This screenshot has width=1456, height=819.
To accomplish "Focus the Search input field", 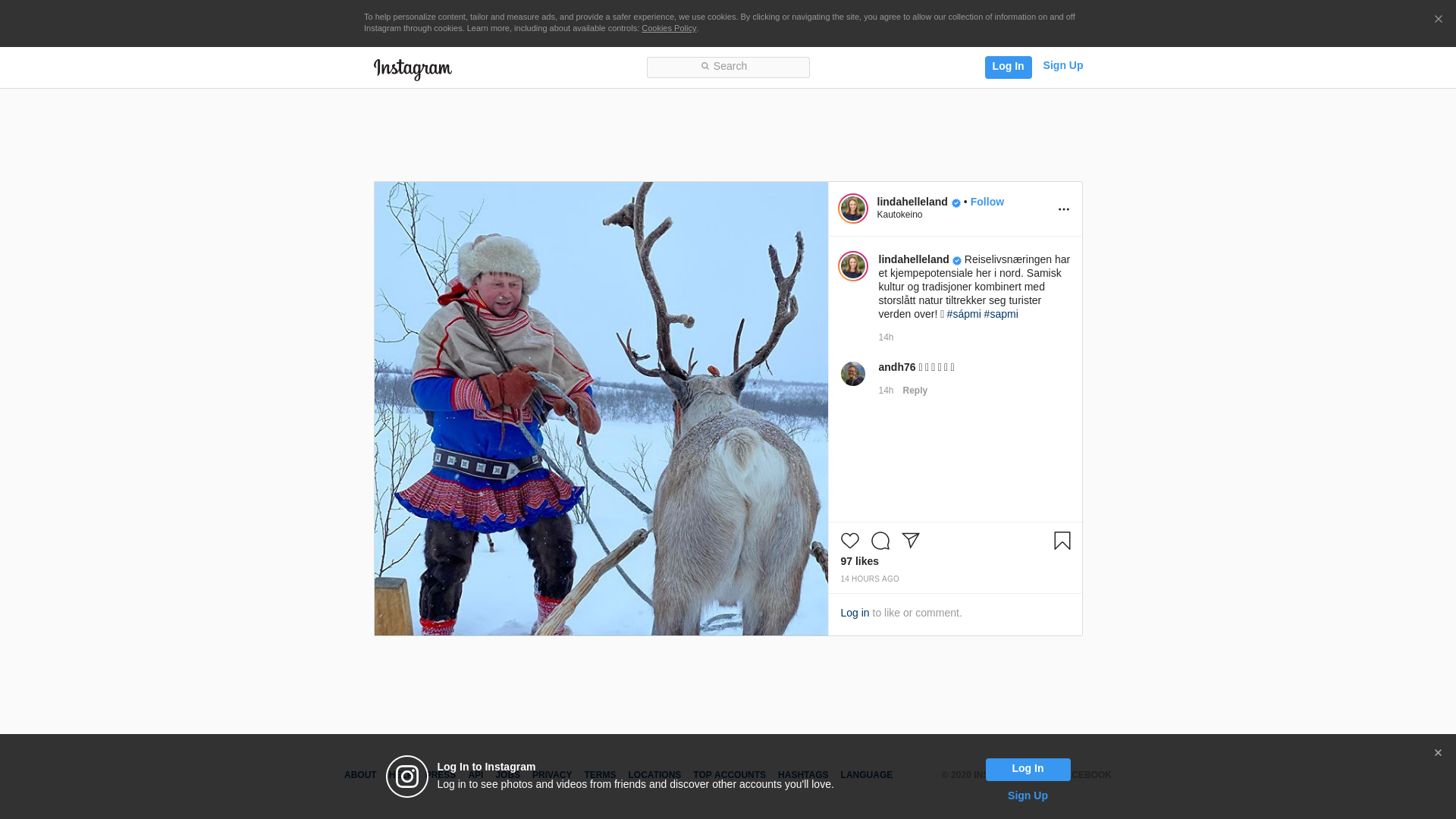I will pos(728,67).
